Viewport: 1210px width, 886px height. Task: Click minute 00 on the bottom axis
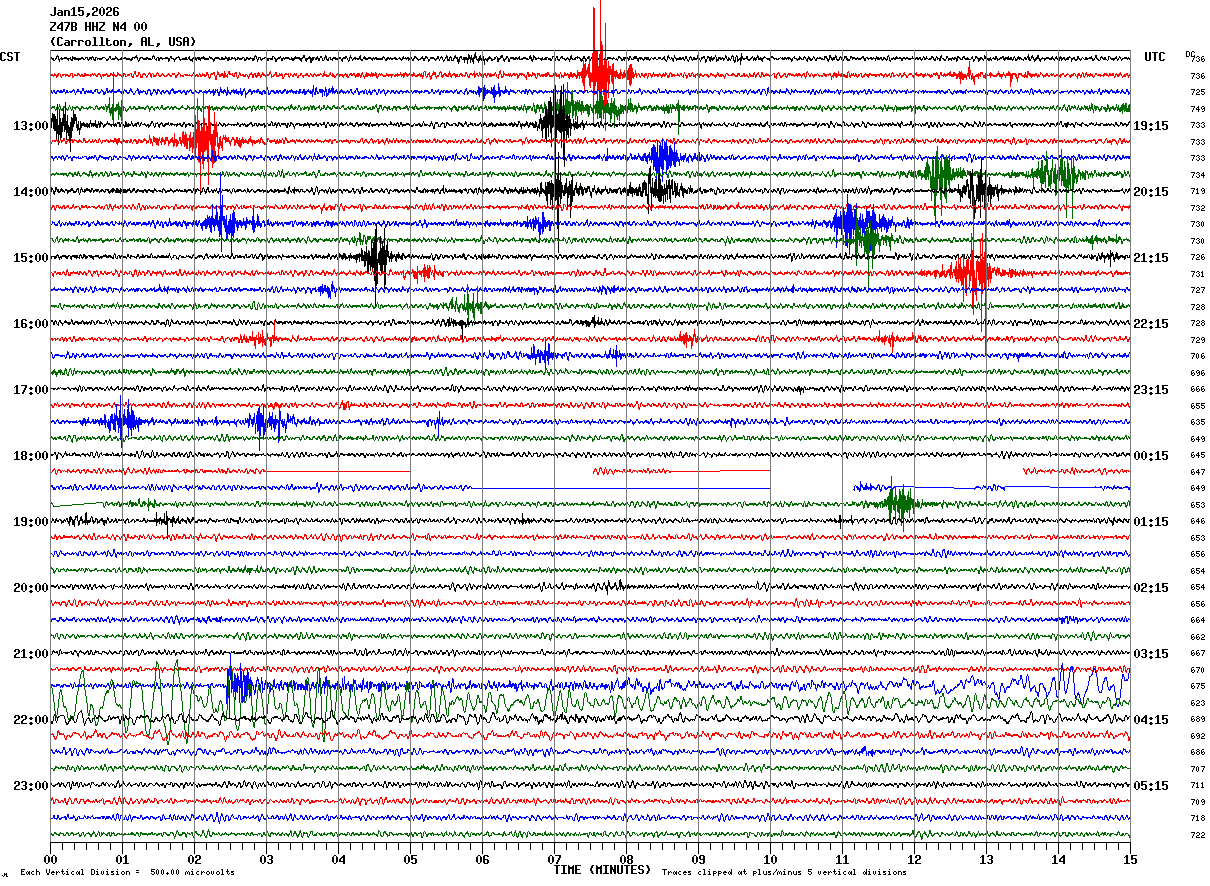click(x=50, y=859)
